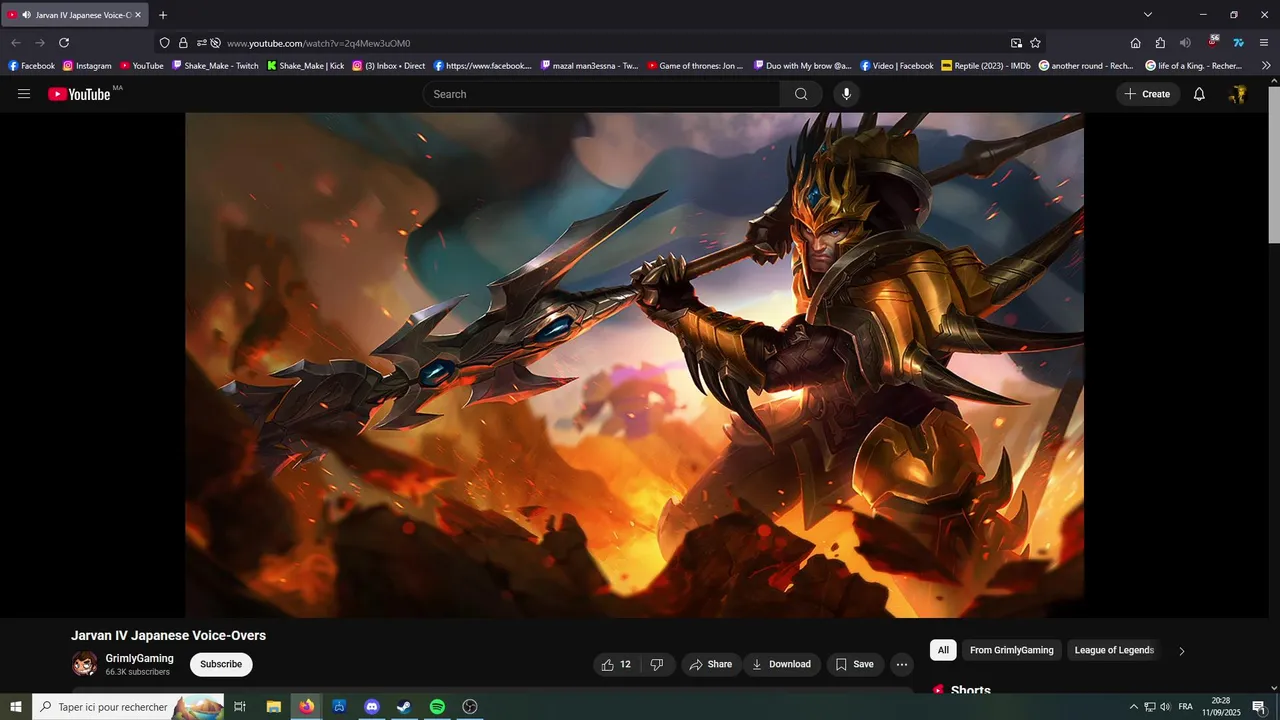Image resolution: width=1280 pixels, height=720 pixels.
Task: Share the video
Action: pos(711,664)
